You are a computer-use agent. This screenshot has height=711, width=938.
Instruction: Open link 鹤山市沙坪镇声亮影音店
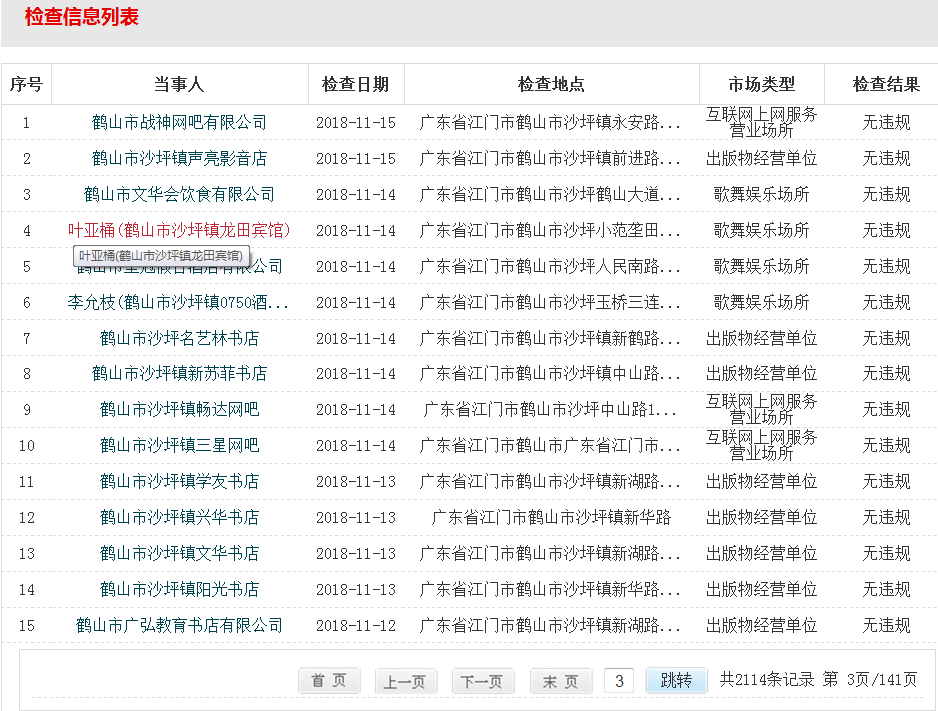[x=179, y=158]
